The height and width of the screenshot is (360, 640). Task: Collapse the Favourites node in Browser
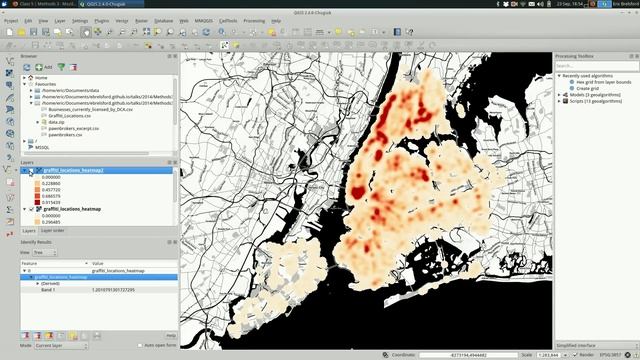click(x=24, y=84)
